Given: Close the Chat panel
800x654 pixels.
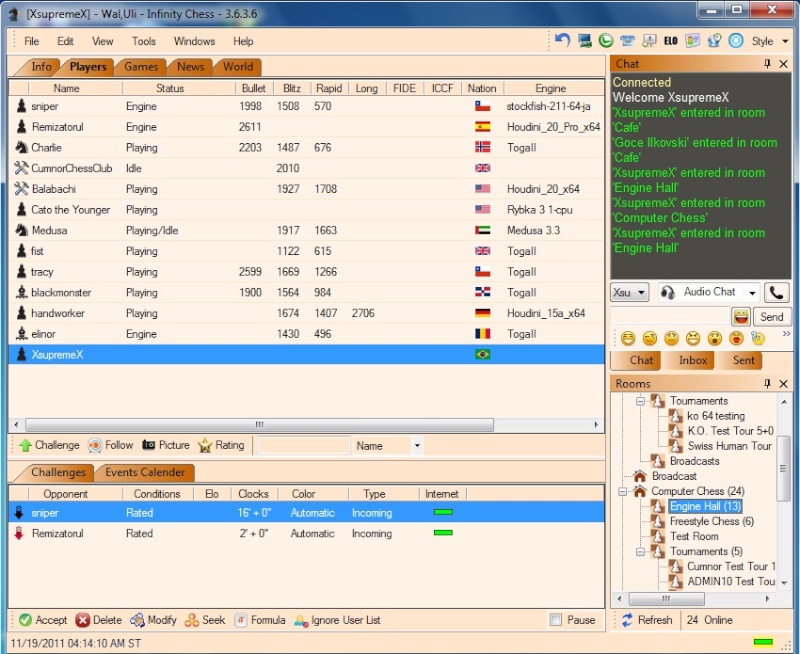Looking at the screenshot, I should point(784,64).
